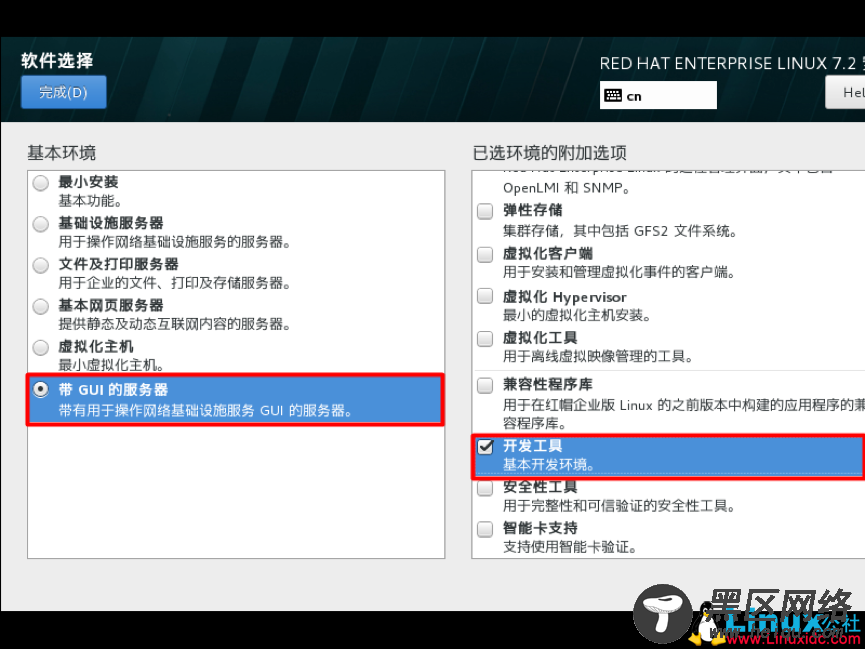Viewport: 865px width, 649px height.
Task: Click description 用于离线虚拟映像管理的工具
Action: tap(598, 357)
